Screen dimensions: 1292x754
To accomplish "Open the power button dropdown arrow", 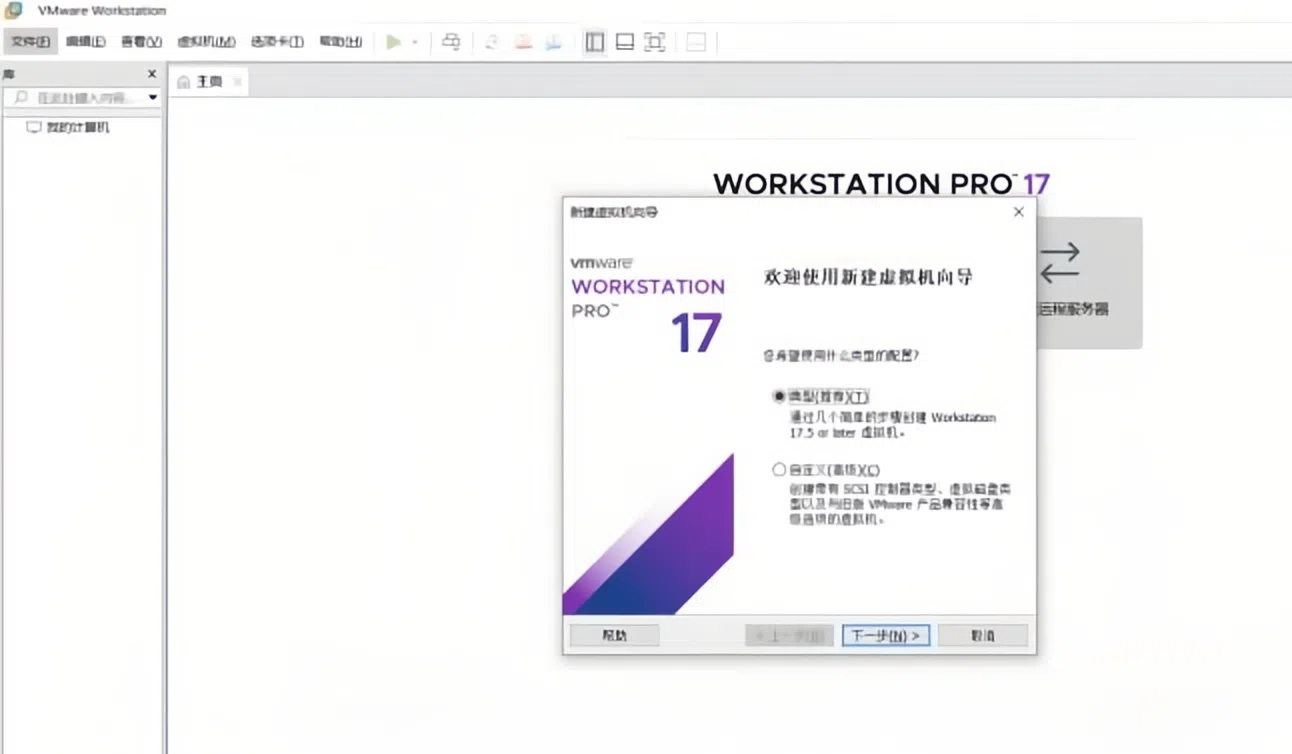I will pyautogui.click(x=413, y=42).
